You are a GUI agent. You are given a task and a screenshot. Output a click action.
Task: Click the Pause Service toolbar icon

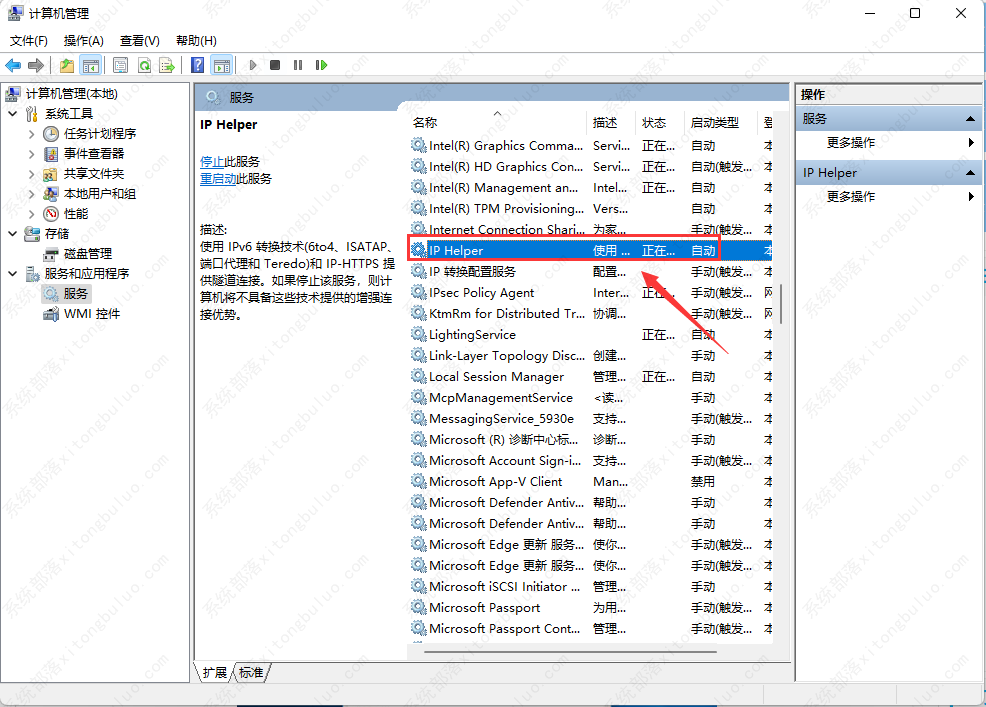click(x=298, y=65)
